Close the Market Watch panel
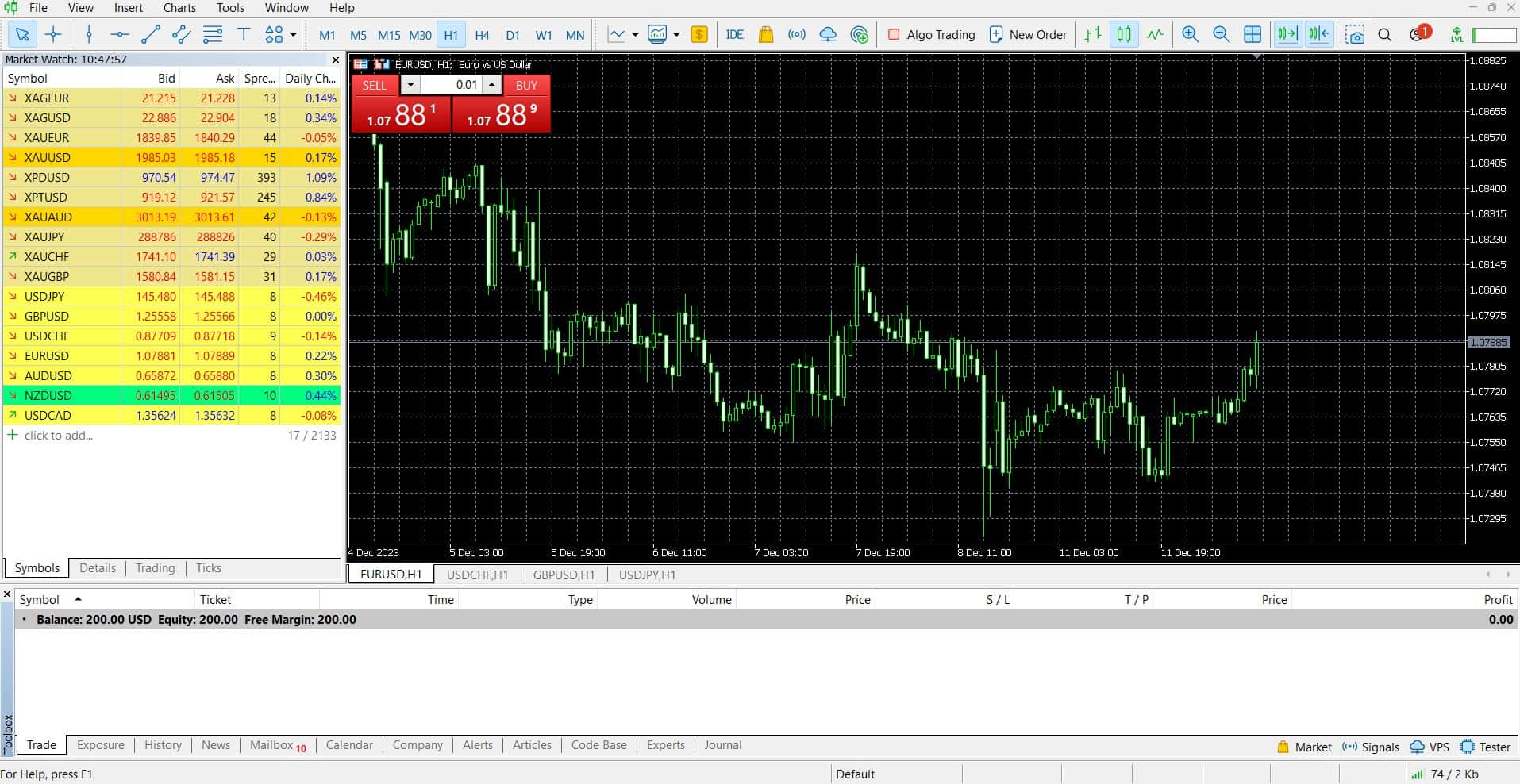 coord(336,60)
